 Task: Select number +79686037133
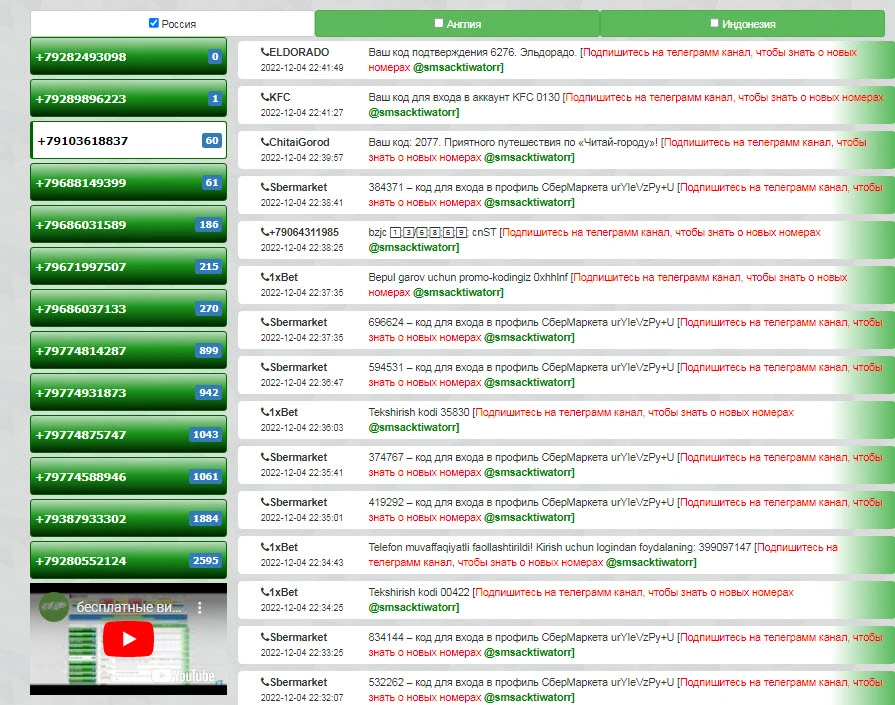[128, 308]
